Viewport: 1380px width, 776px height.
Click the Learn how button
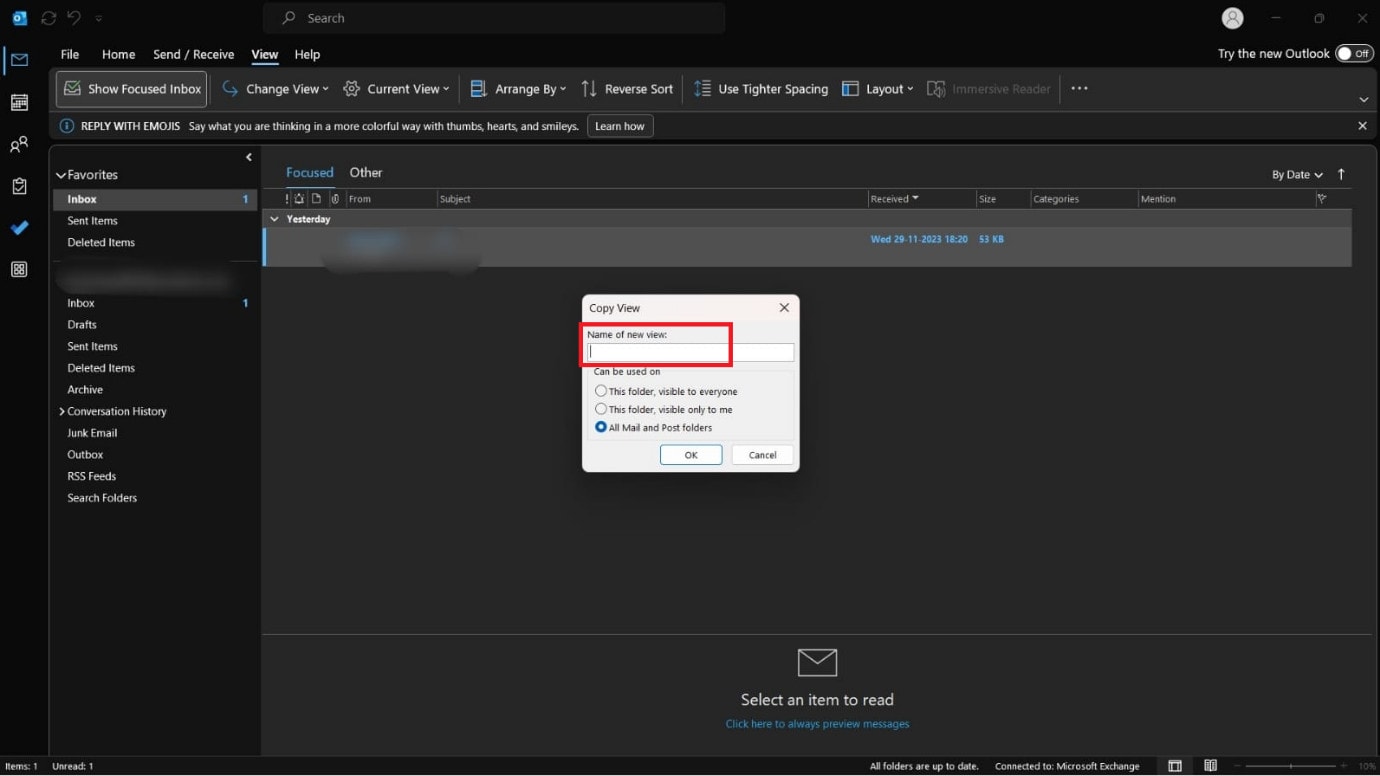(x=620, y=125)
